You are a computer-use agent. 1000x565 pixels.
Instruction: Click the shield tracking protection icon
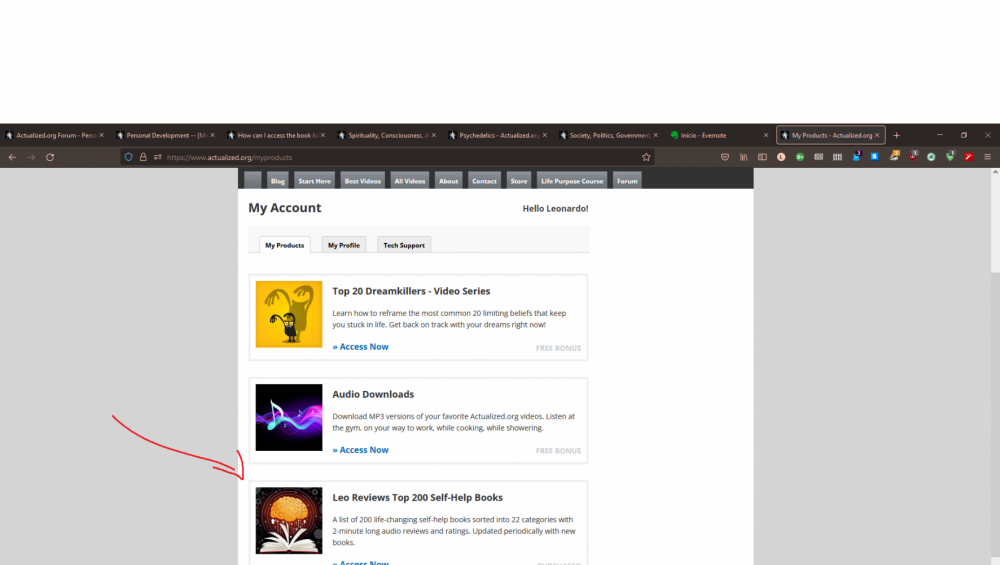click(x=129, y=157)
